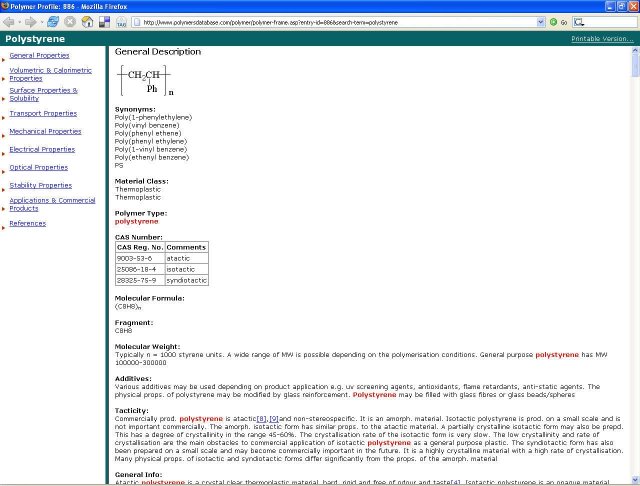Click the 'syndiotactic' comment cell
Image resolution: width=640 pixels, height=486 pixels.
tap(187, 280)
